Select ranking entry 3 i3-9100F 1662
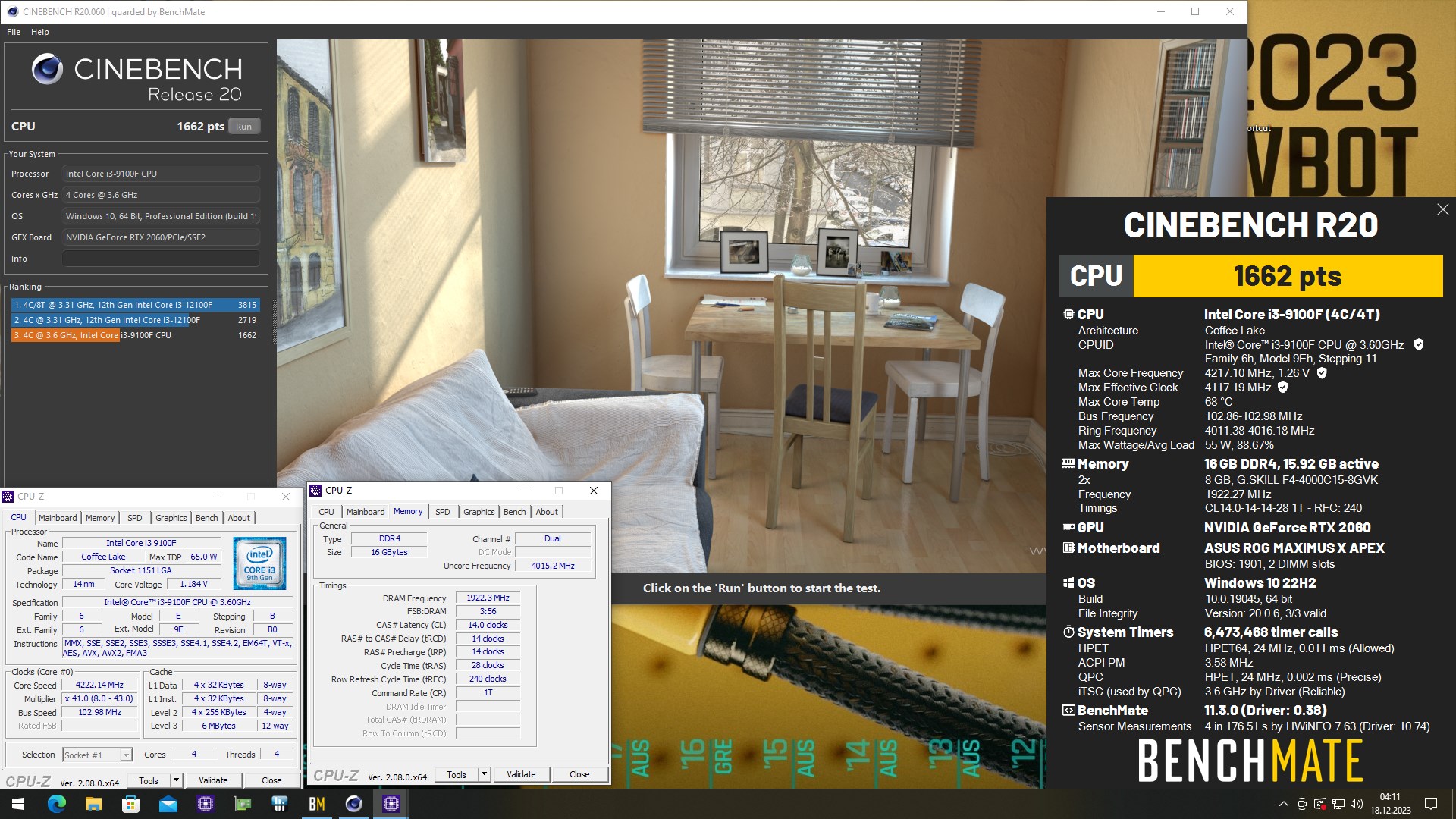 click(x=135, y=335)
